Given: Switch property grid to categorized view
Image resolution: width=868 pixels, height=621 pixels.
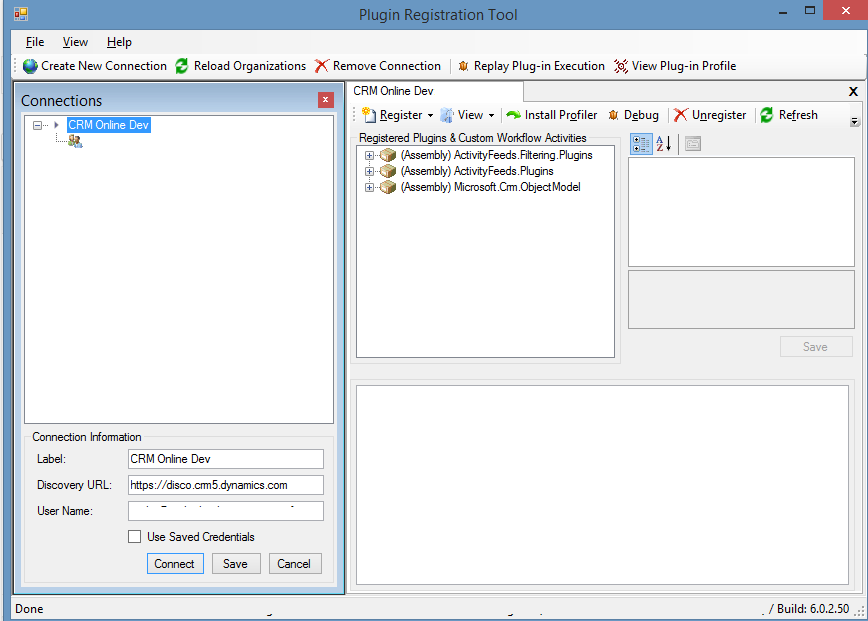Looking at the screenshot, I should pos(641,144).
